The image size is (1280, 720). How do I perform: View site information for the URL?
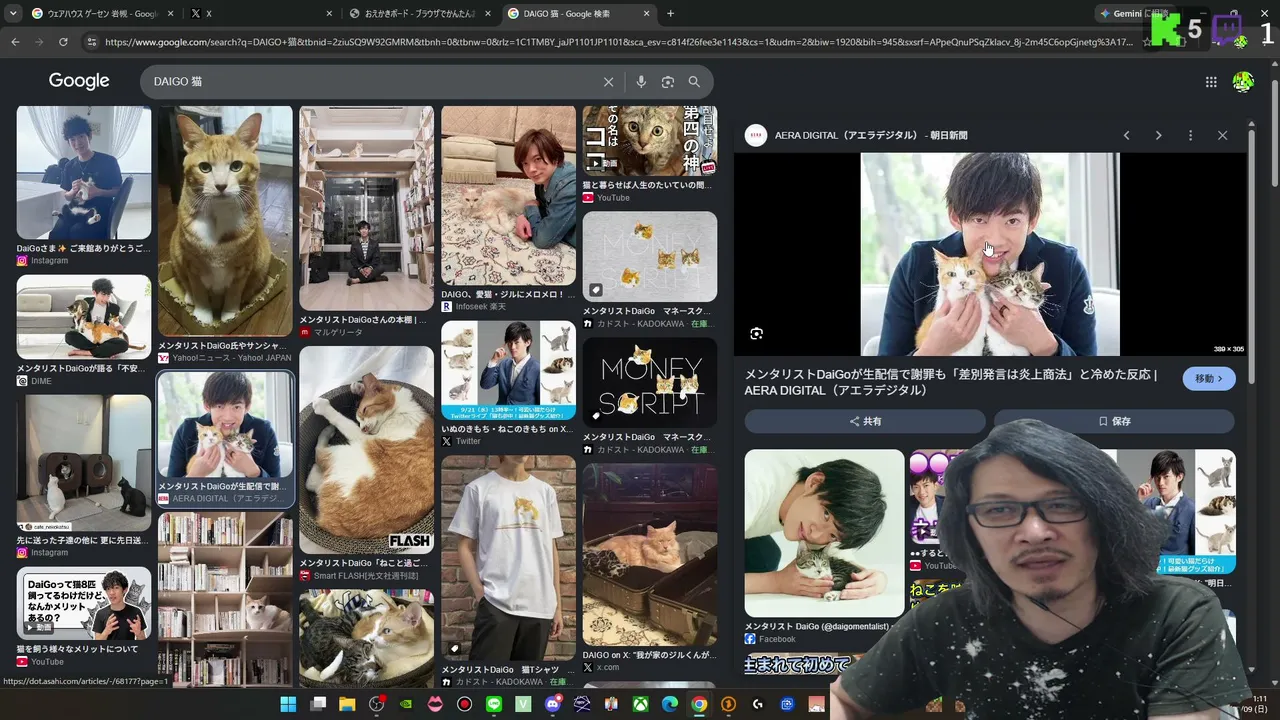coord(92,42)
